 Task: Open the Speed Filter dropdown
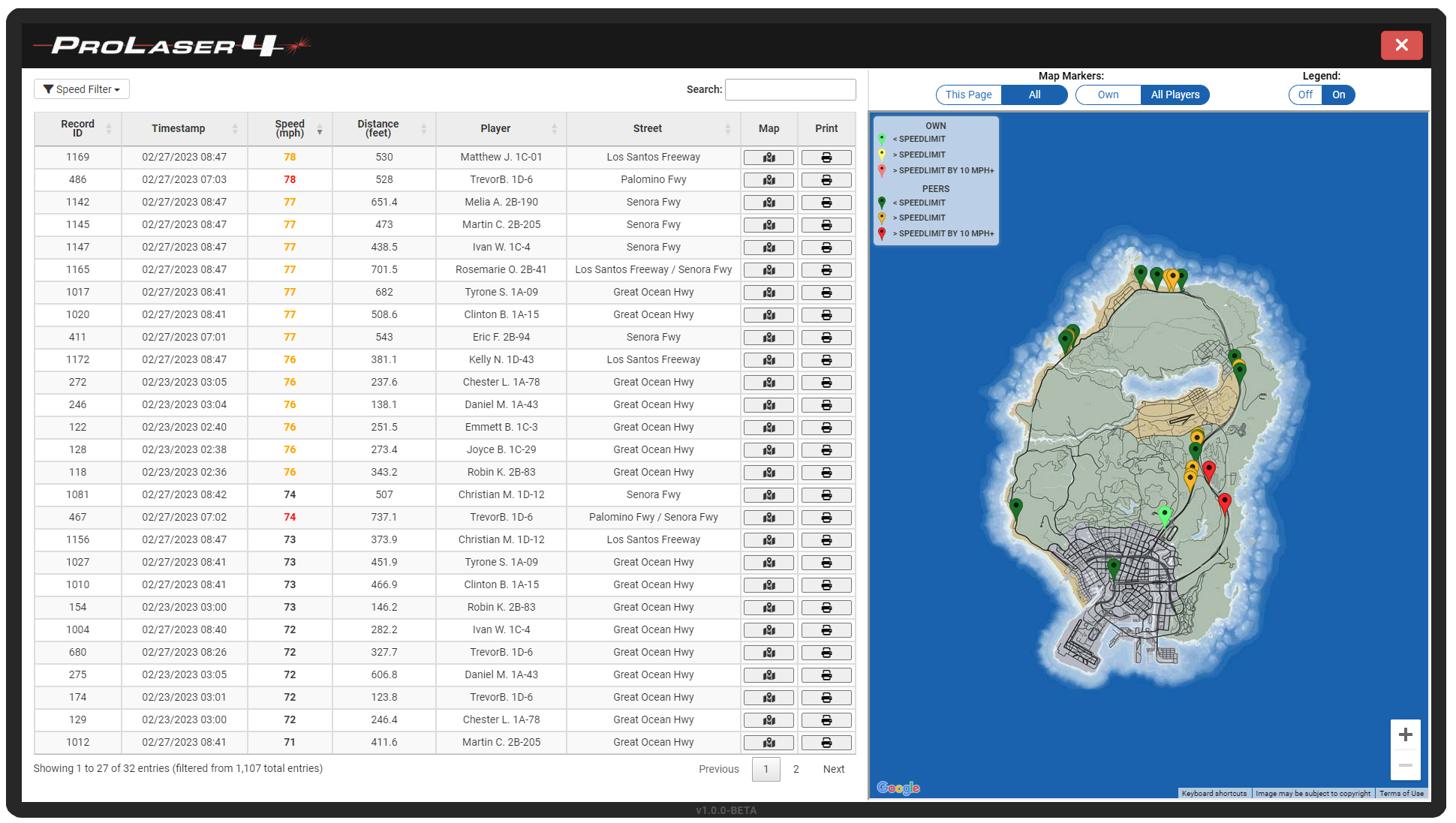pyautogui.click(x=82, y=89)
